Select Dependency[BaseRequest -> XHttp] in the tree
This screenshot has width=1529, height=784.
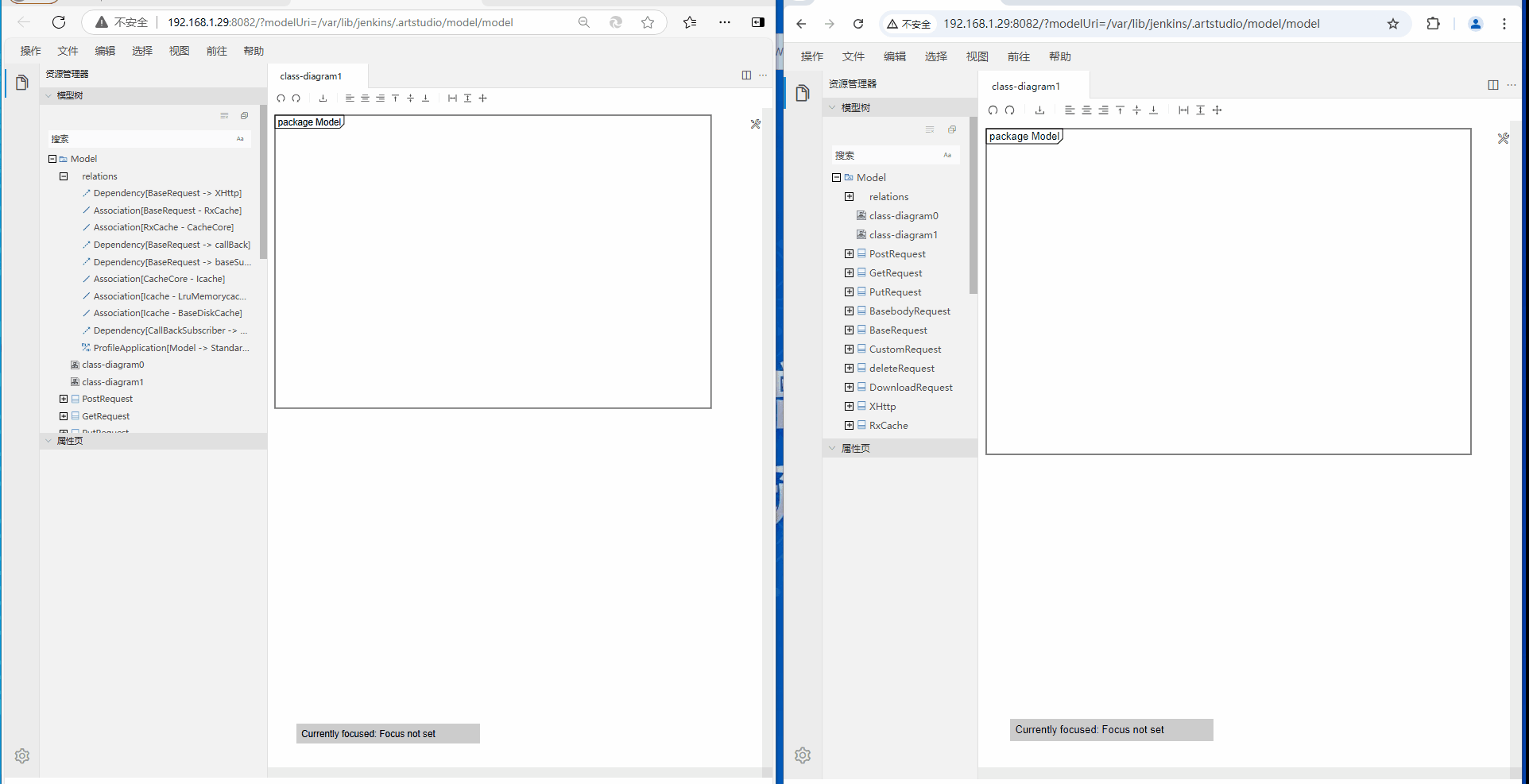click(167, 192)
